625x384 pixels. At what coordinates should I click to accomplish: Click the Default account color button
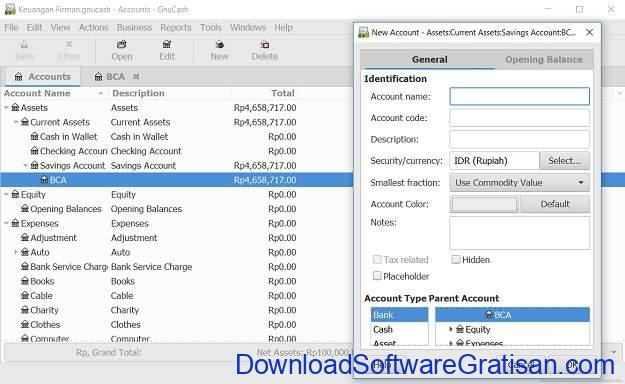555,204
